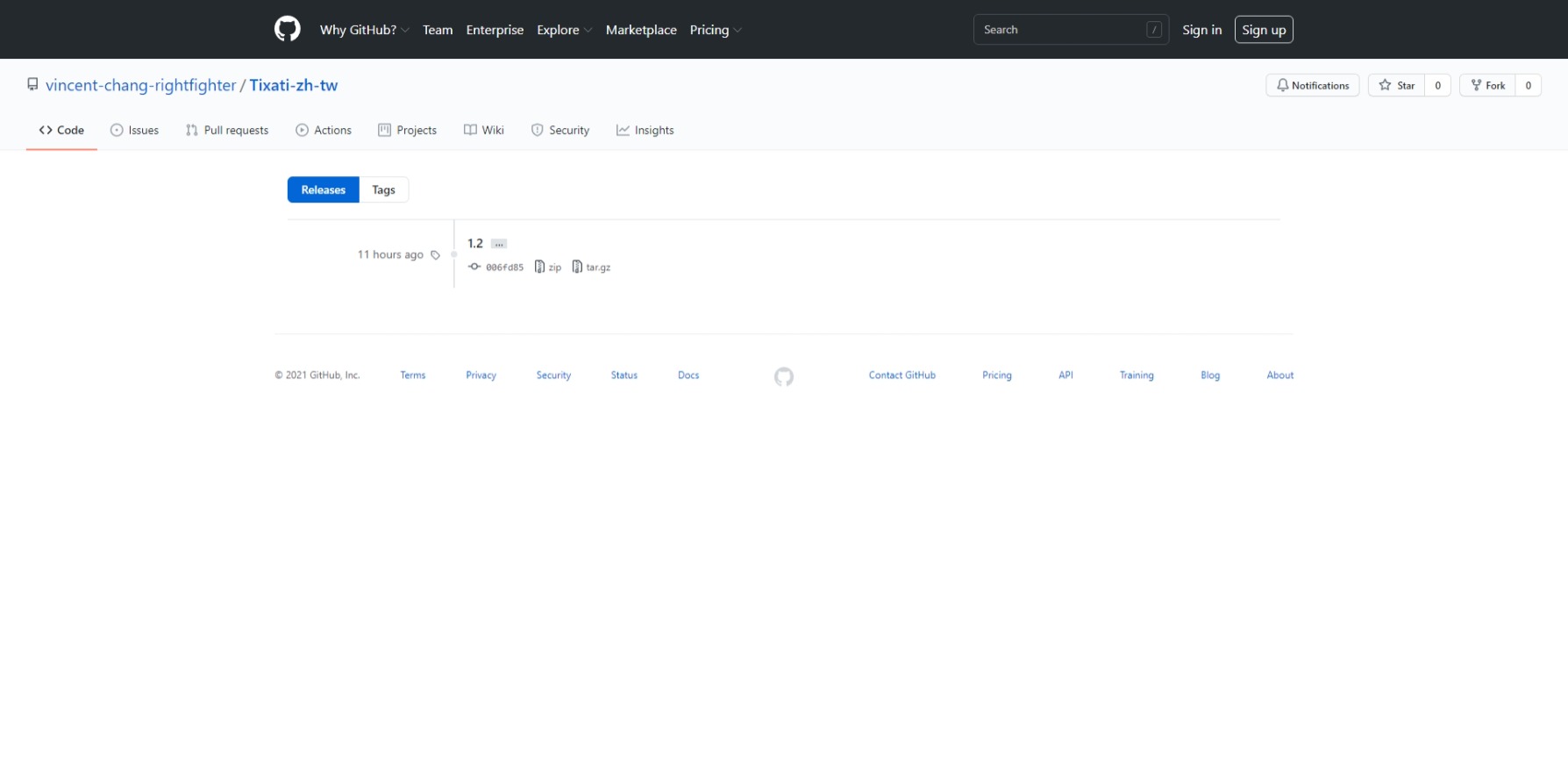
Task: Click the GitHub octocat logo in header
Action: (287, 30)
